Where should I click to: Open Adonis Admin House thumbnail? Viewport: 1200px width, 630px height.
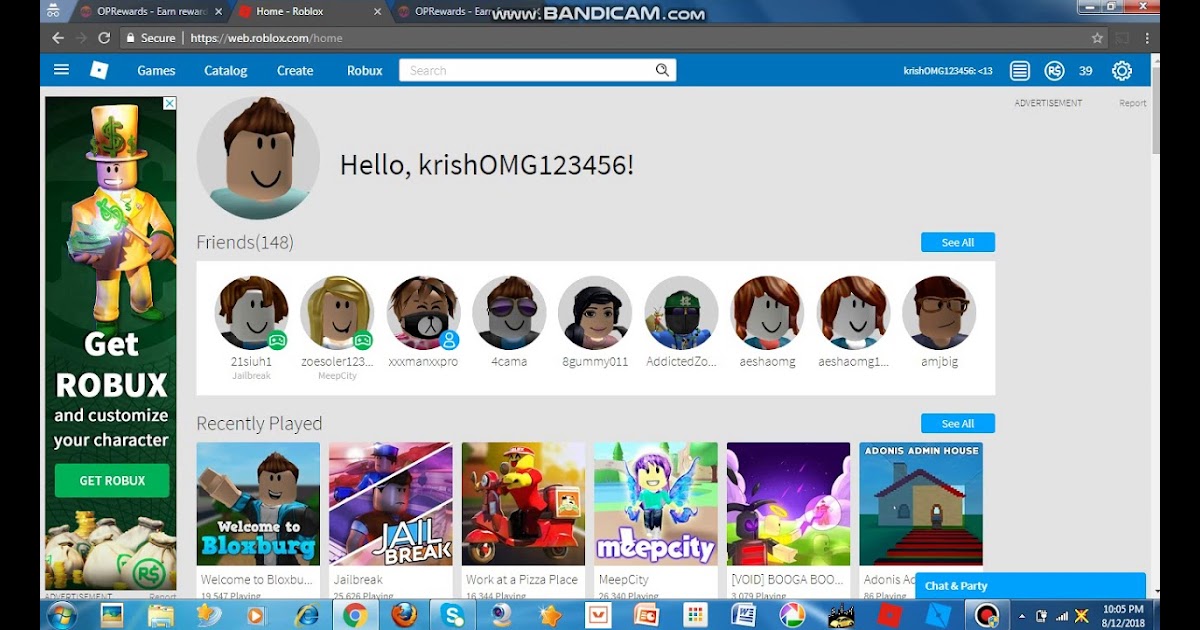921,504
